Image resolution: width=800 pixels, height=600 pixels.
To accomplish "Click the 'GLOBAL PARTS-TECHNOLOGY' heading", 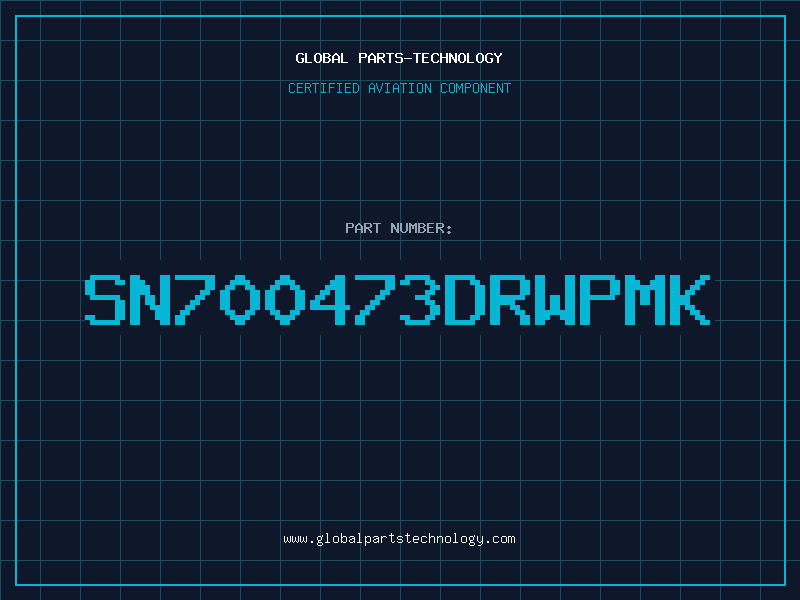I will tap(399, 58).
